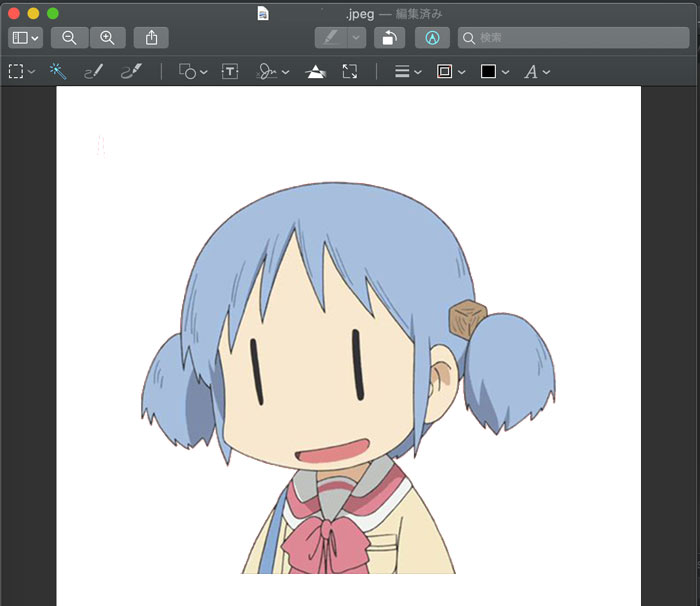Open the Share menu button

(x=151, y=38)
